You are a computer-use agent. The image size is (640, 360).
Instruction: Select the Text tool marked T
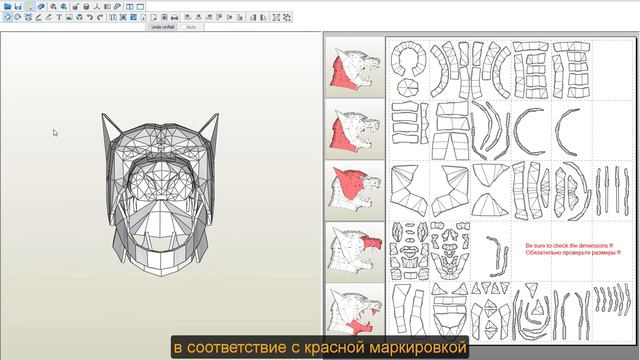(x=59, y=17)
